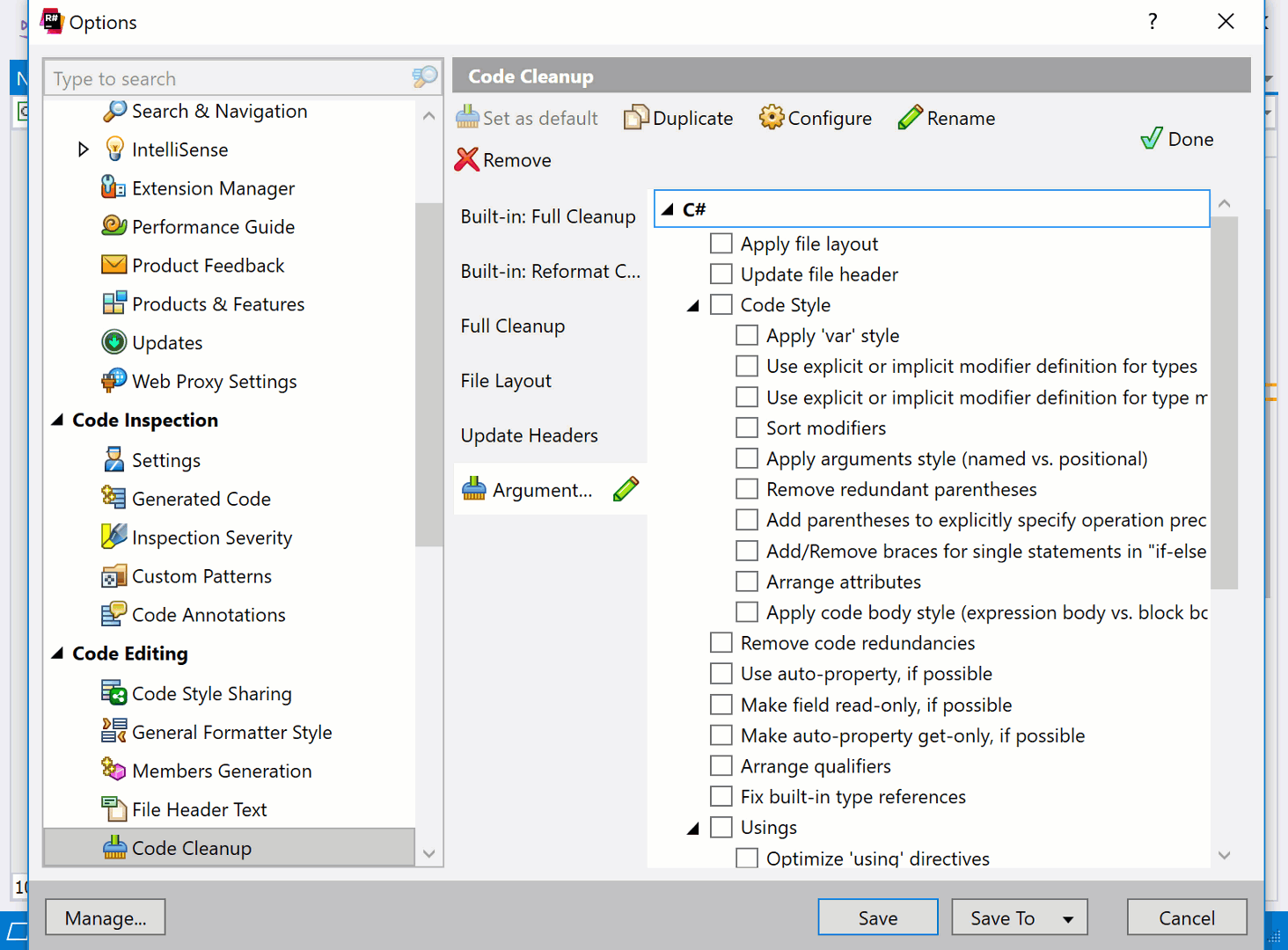Click the pencil icon beside Argument profile
The height and width of the screenshot is (950, 1288).
(626, 490)
